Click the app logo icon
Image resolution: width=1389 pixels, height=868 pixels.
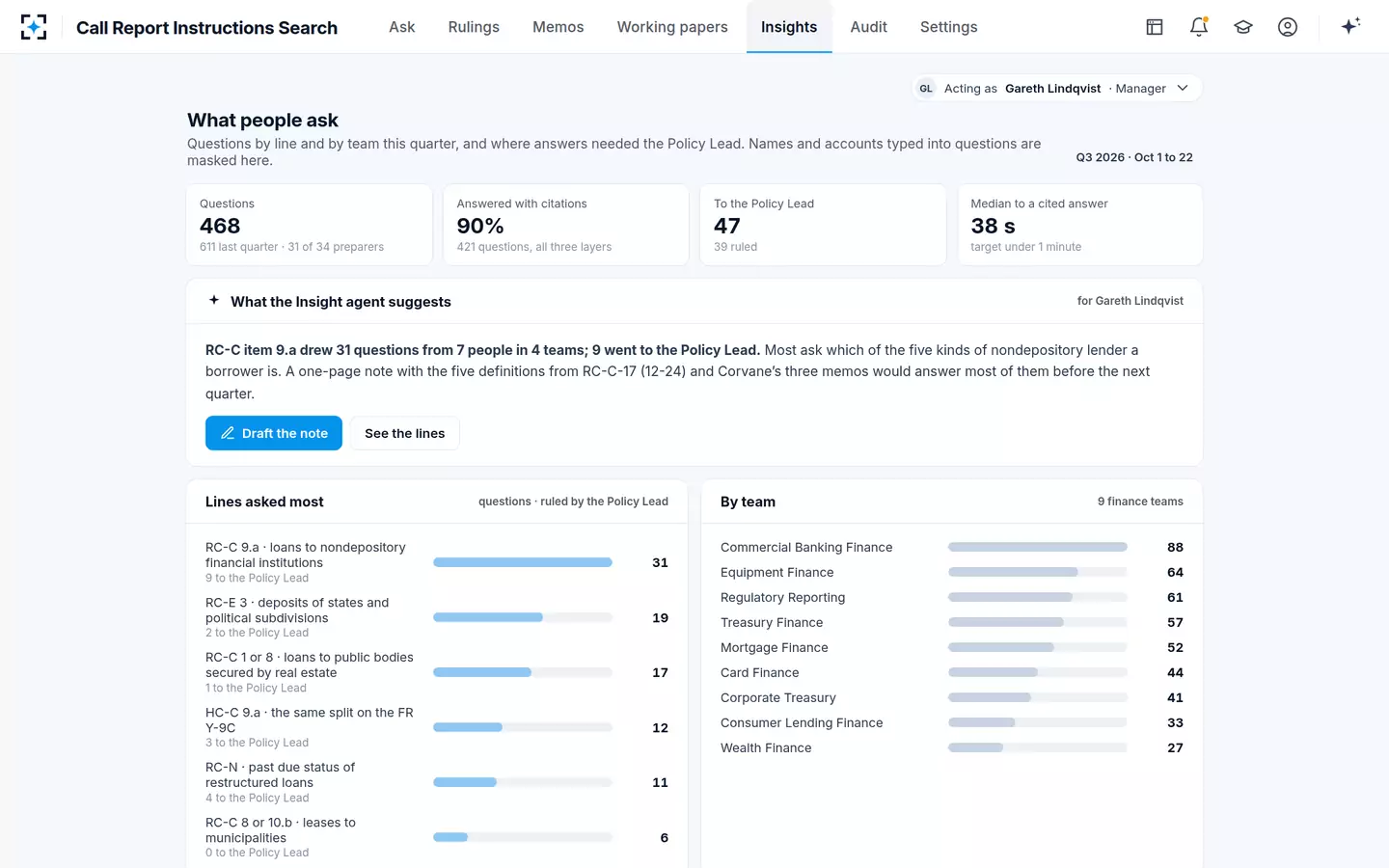click(x=34, y=27)
